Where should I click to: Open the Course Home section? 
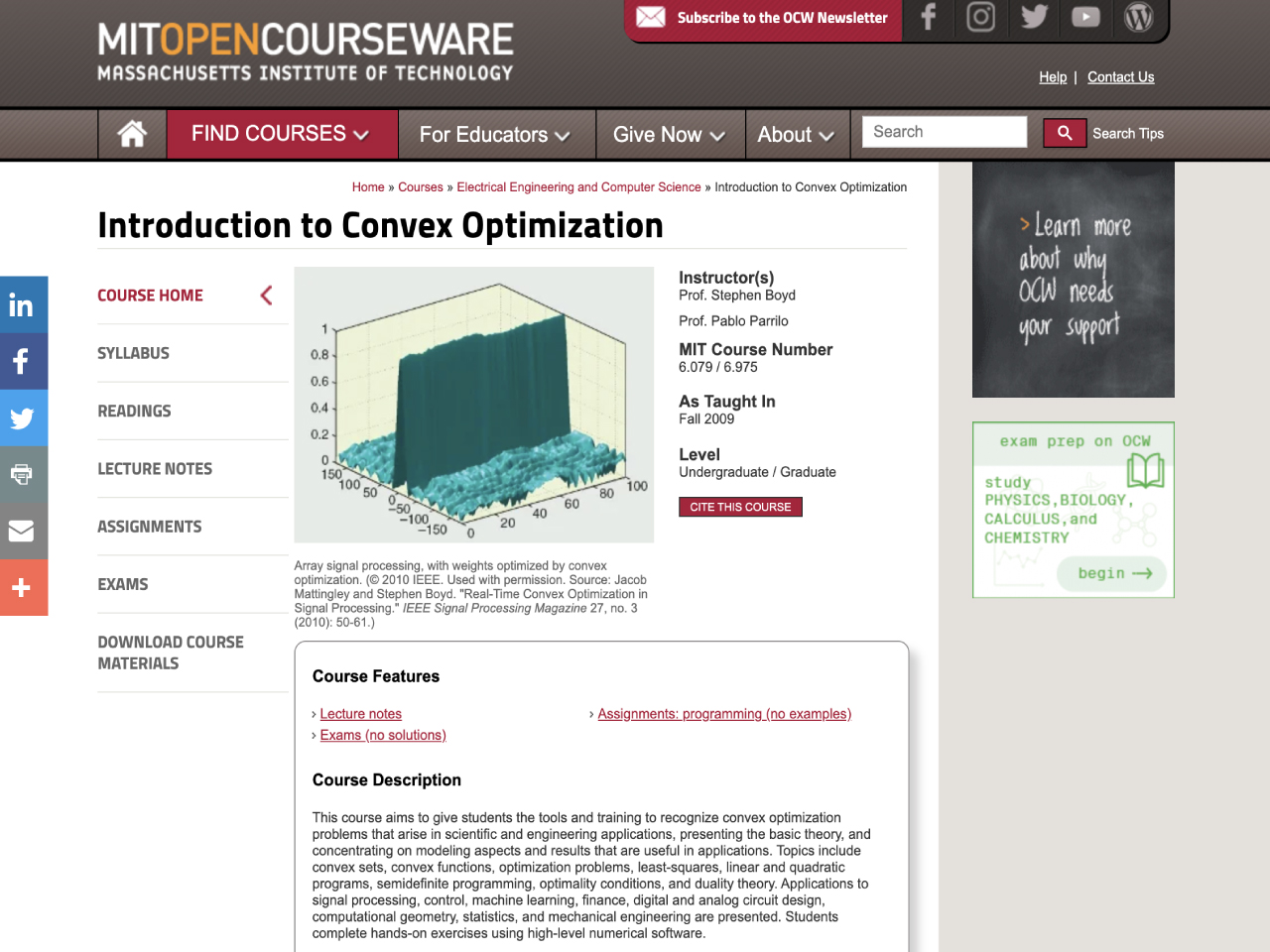[151, 296]
